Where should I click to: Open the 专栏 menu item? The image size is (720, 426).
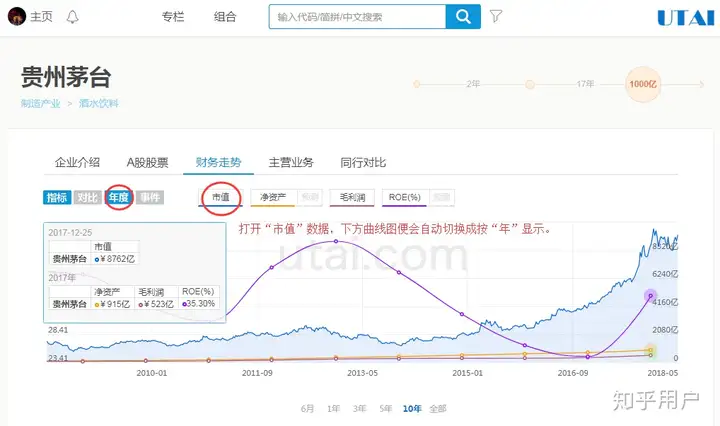173,17
